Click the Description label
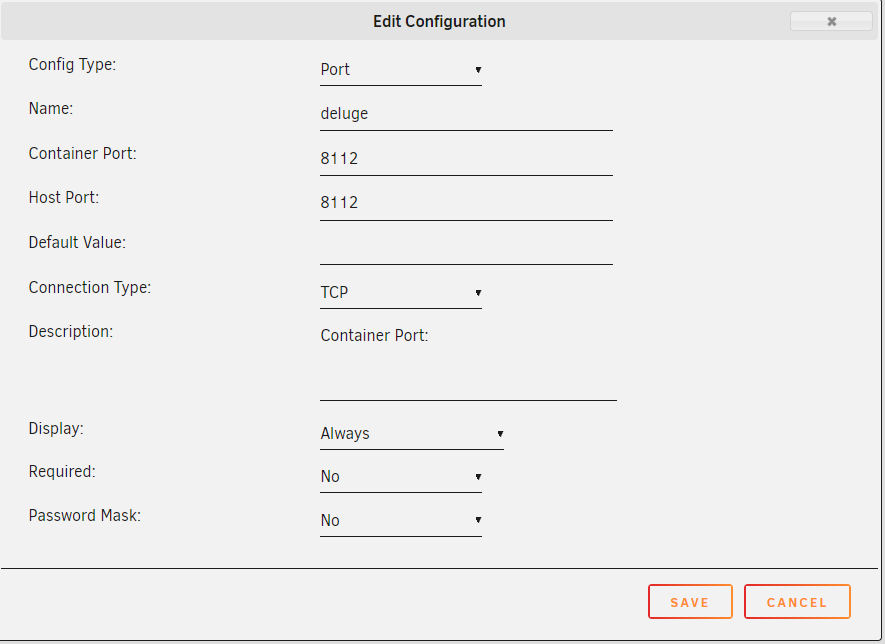 coord(71,332)
